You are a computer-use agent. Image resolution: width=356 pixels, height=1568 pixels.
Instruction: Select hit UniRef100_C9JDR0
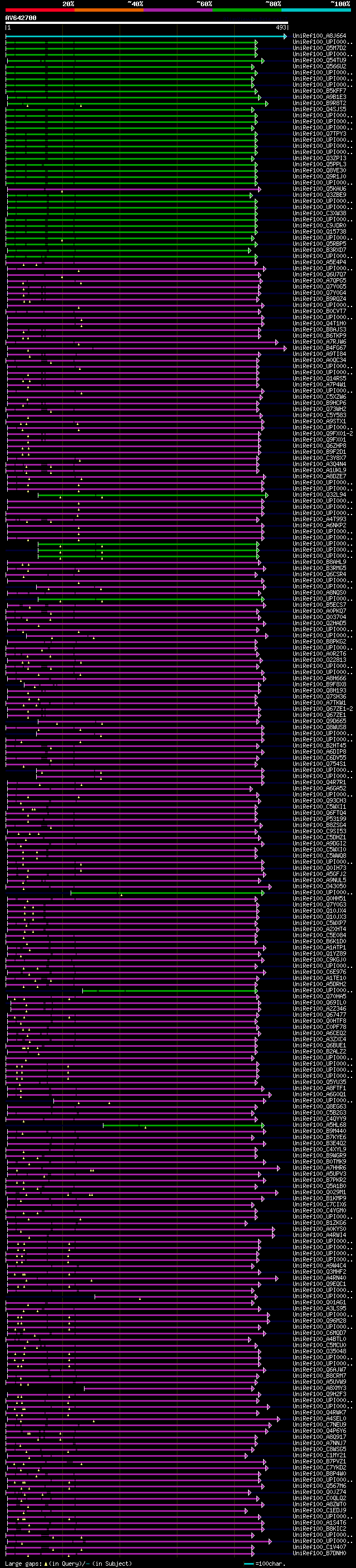[x=319, y=225]
